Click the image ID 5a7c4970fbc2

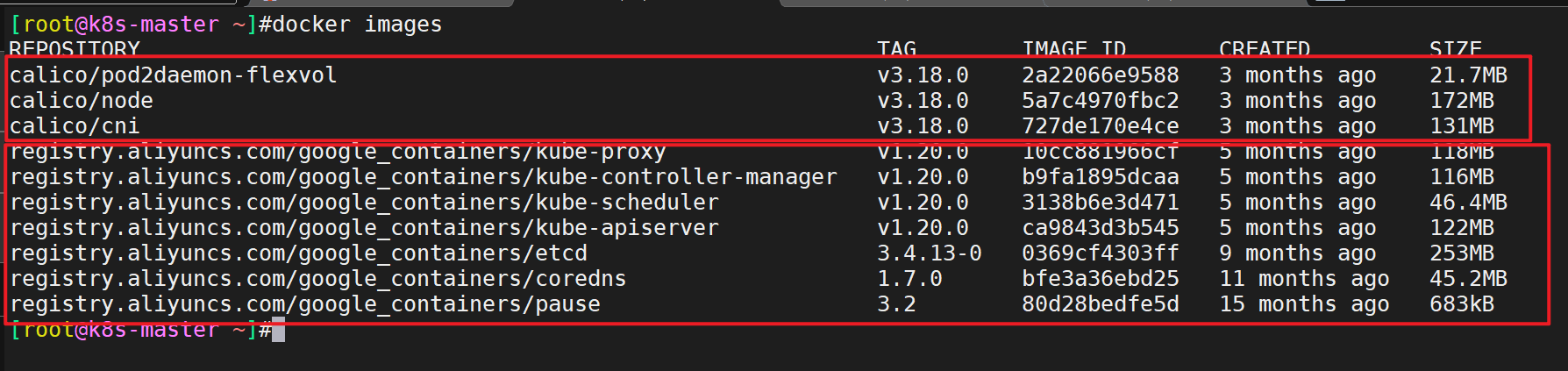tap(1101, 101)
